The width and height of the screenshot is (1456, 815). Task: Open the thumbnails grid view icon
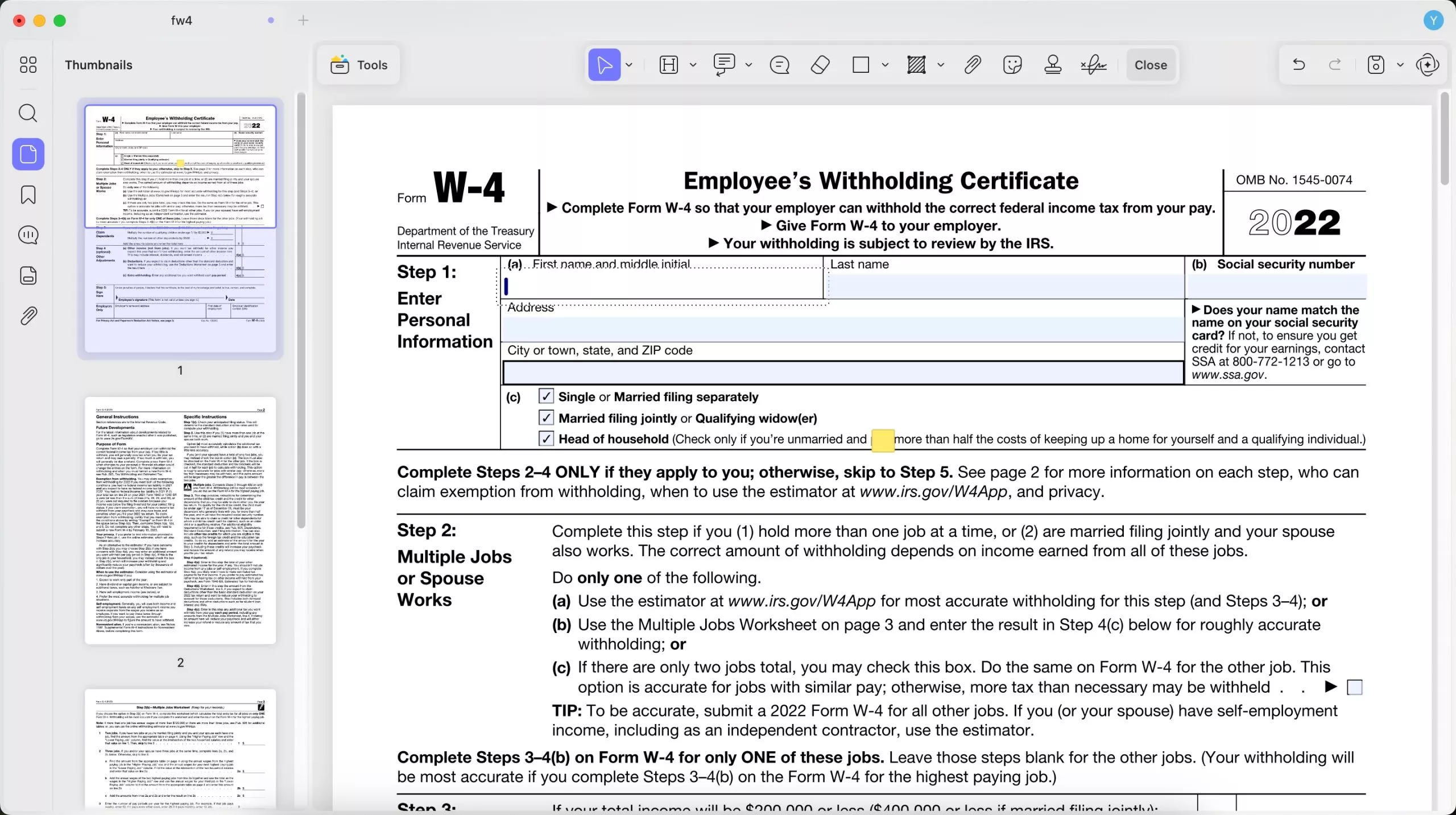point(28,65)
